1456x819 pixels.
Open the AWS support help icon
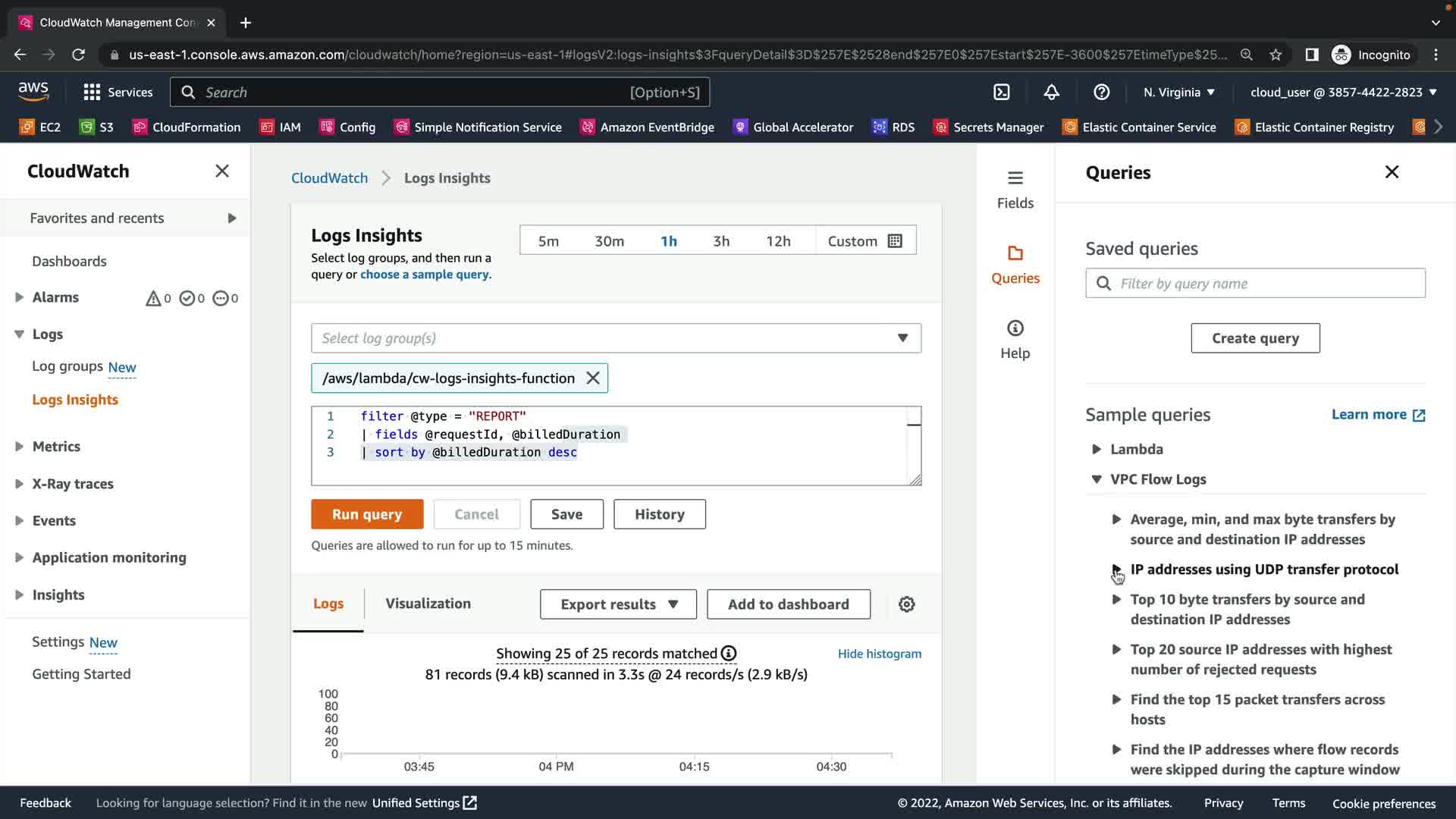pyautogui.click(x=1101, y=92)
